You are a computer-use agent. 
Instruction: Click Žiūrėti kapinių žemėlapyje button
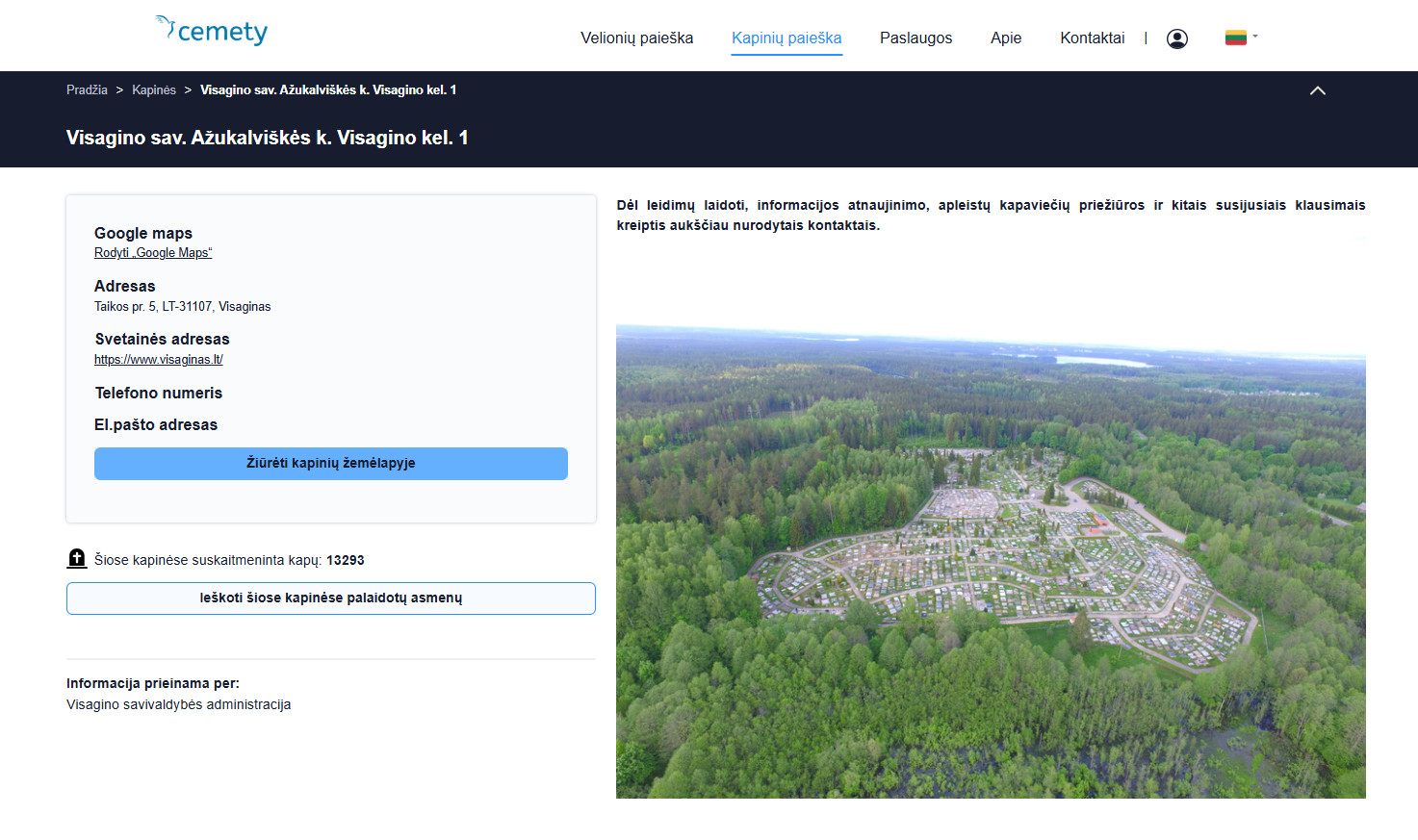point(331,464)
